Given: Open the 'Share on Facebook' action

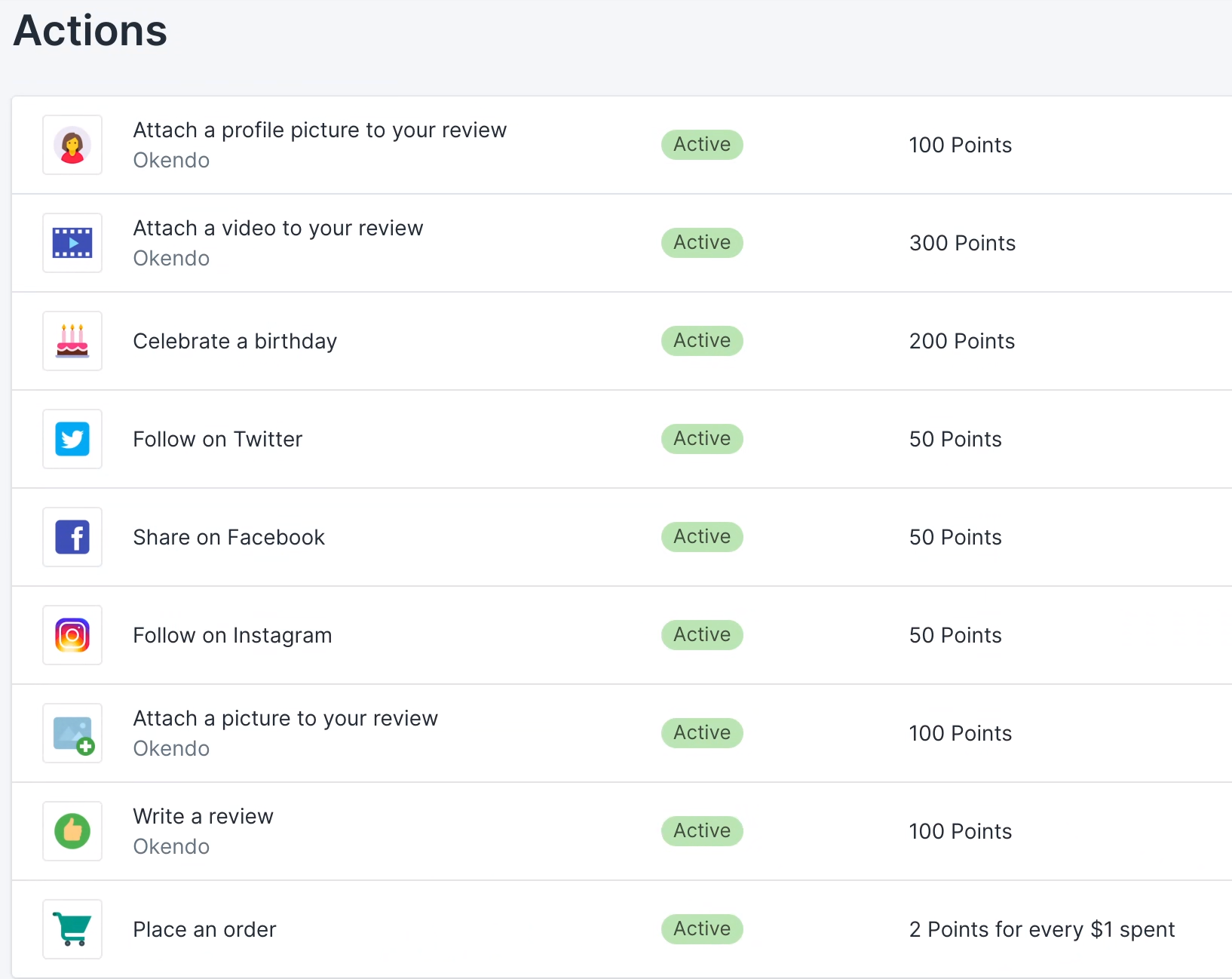Looking at the screenshot, I should coord(228,538).
